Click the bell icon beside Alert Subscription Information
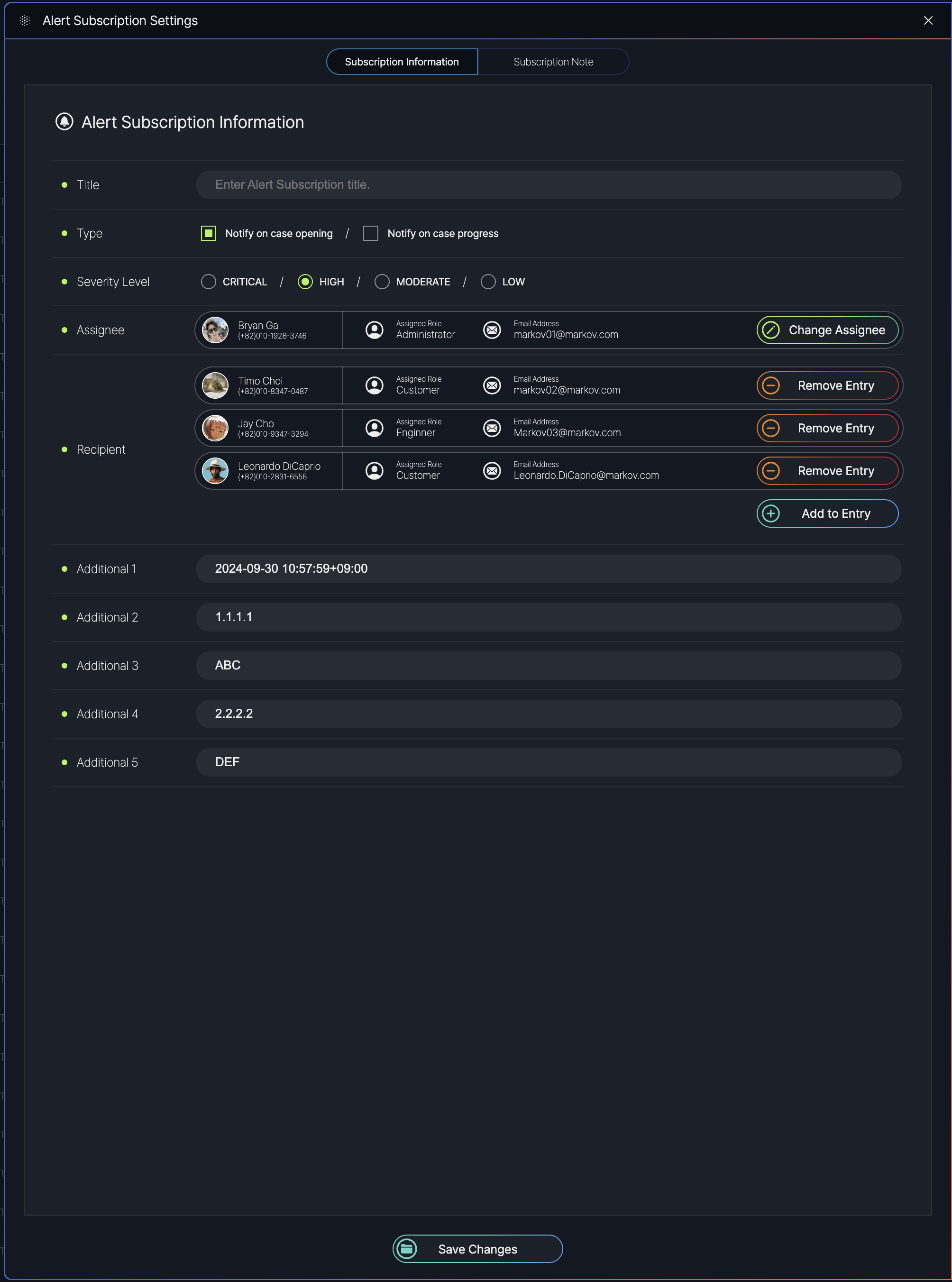 coord(64,121)
